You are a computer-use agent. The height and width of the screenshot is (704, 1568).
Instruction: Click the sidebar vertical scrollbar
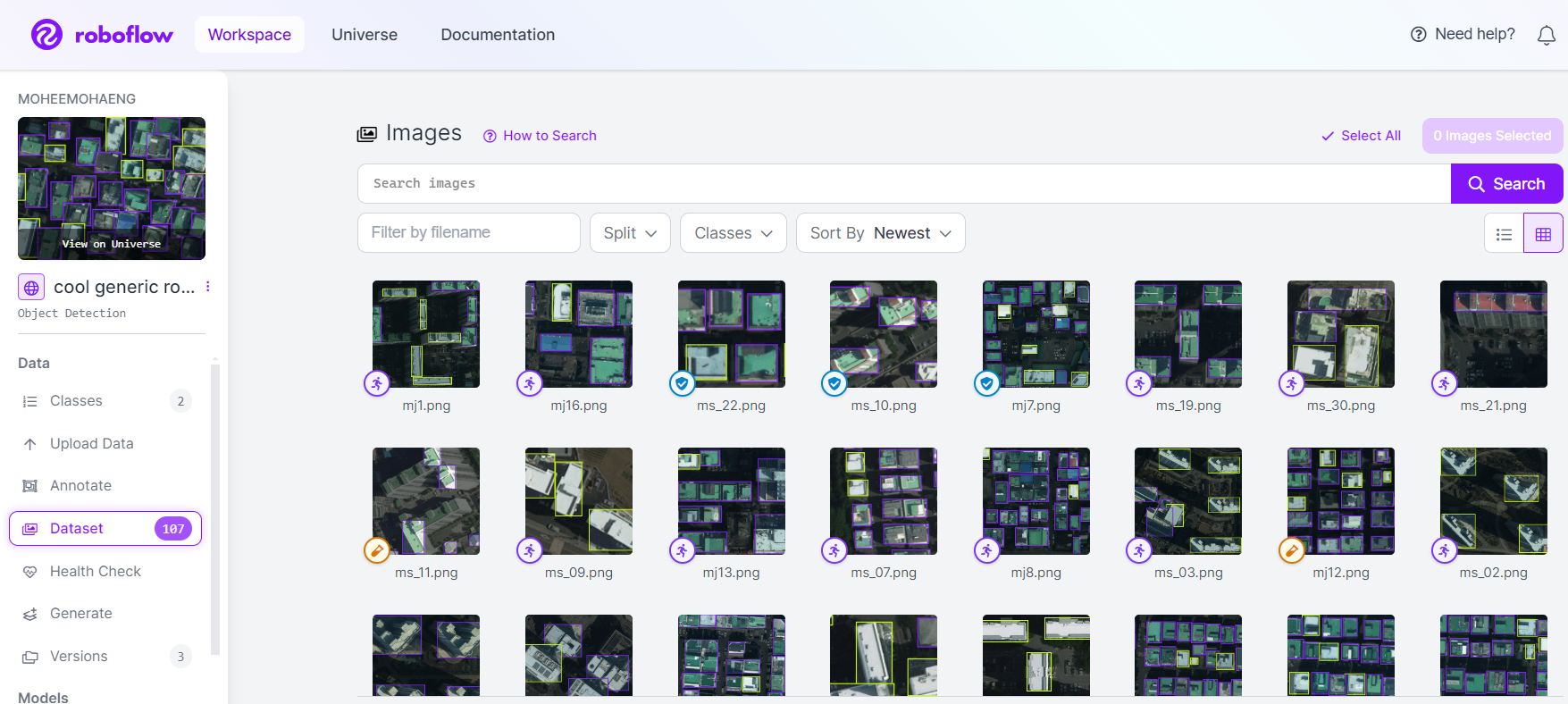(x=215, y=509)
